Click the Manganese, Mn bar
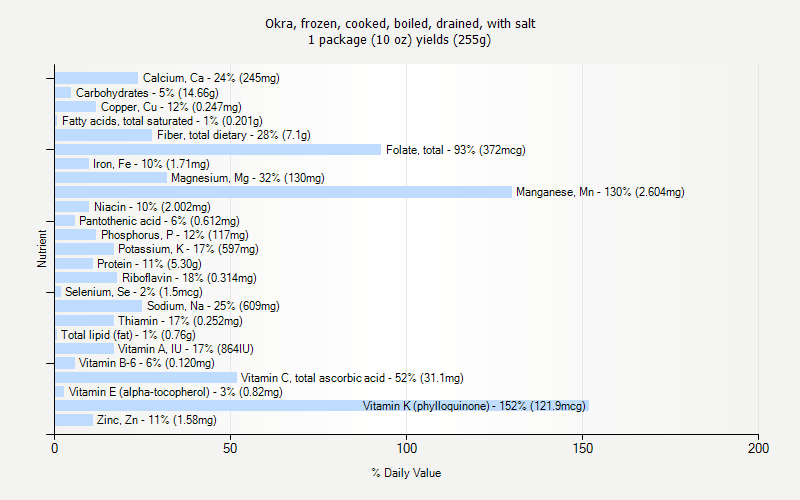The width and height of the screenshot is (800, 500). tap(283, 192)
